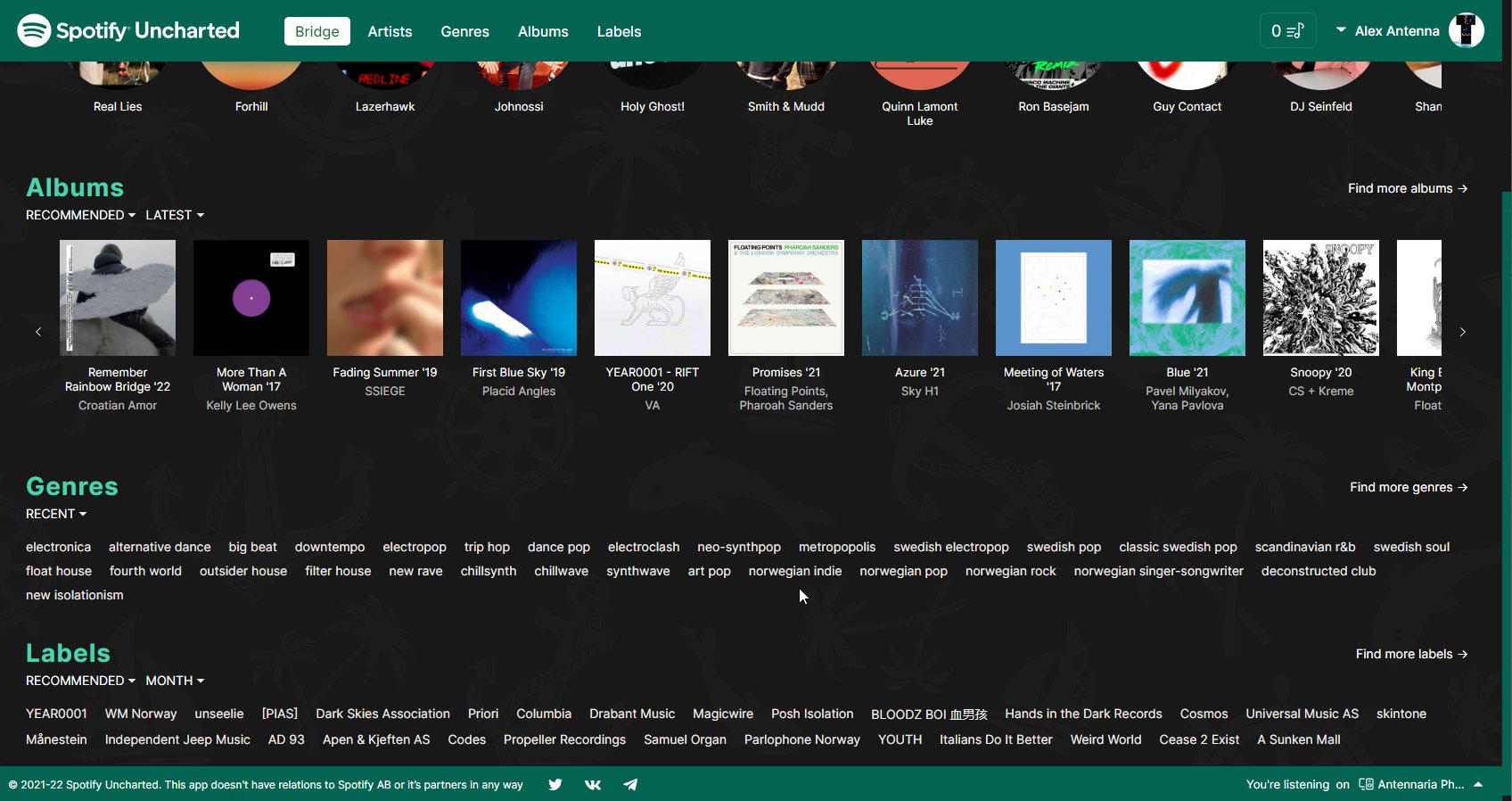The height and width of the screenshot is (801, 1512).
Task: Open YEAR0001 - RIFT One cover
Action: click(653, 298)
